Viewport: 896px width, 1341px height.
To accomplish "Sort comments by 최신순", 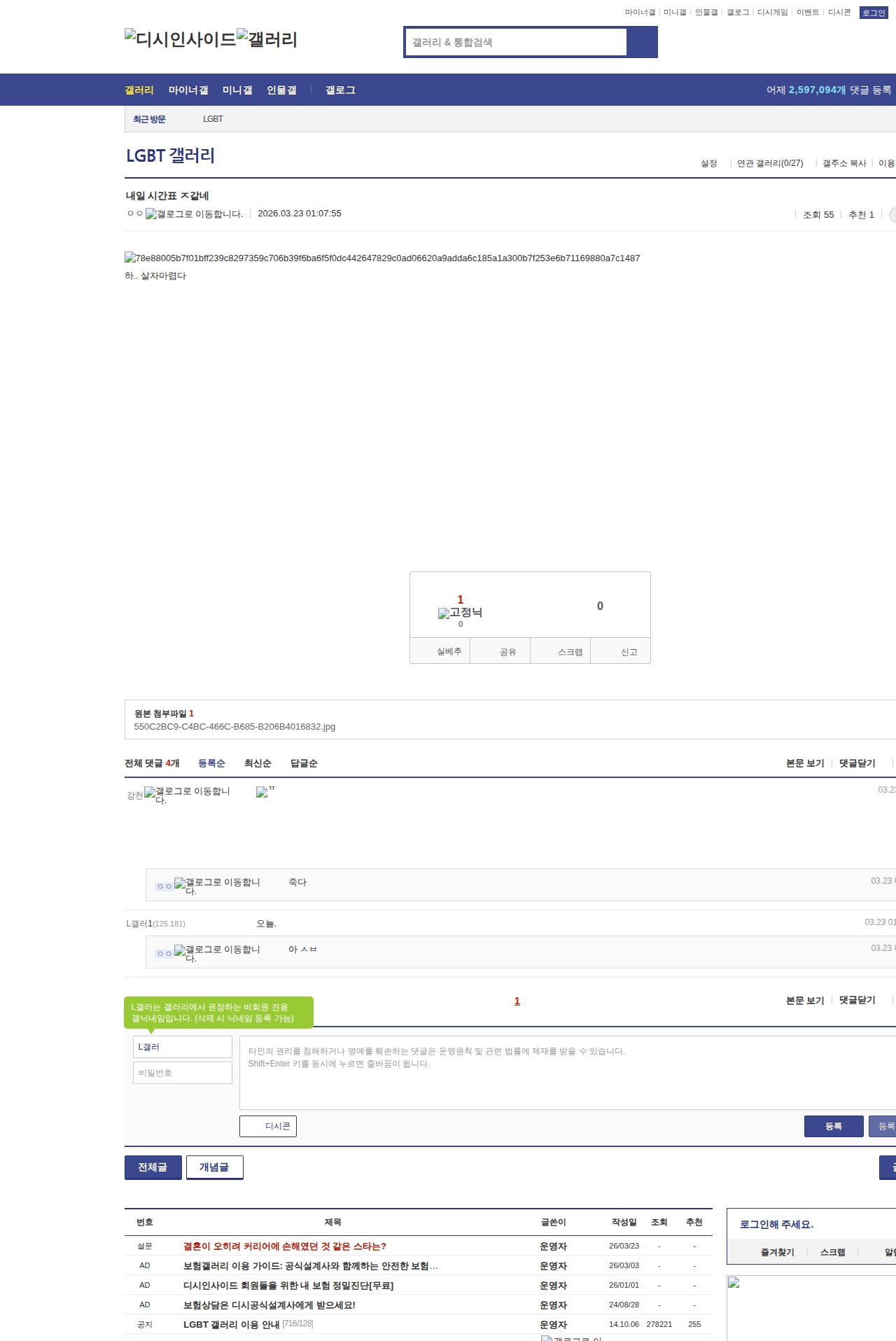I will click(x=258, y=763).
